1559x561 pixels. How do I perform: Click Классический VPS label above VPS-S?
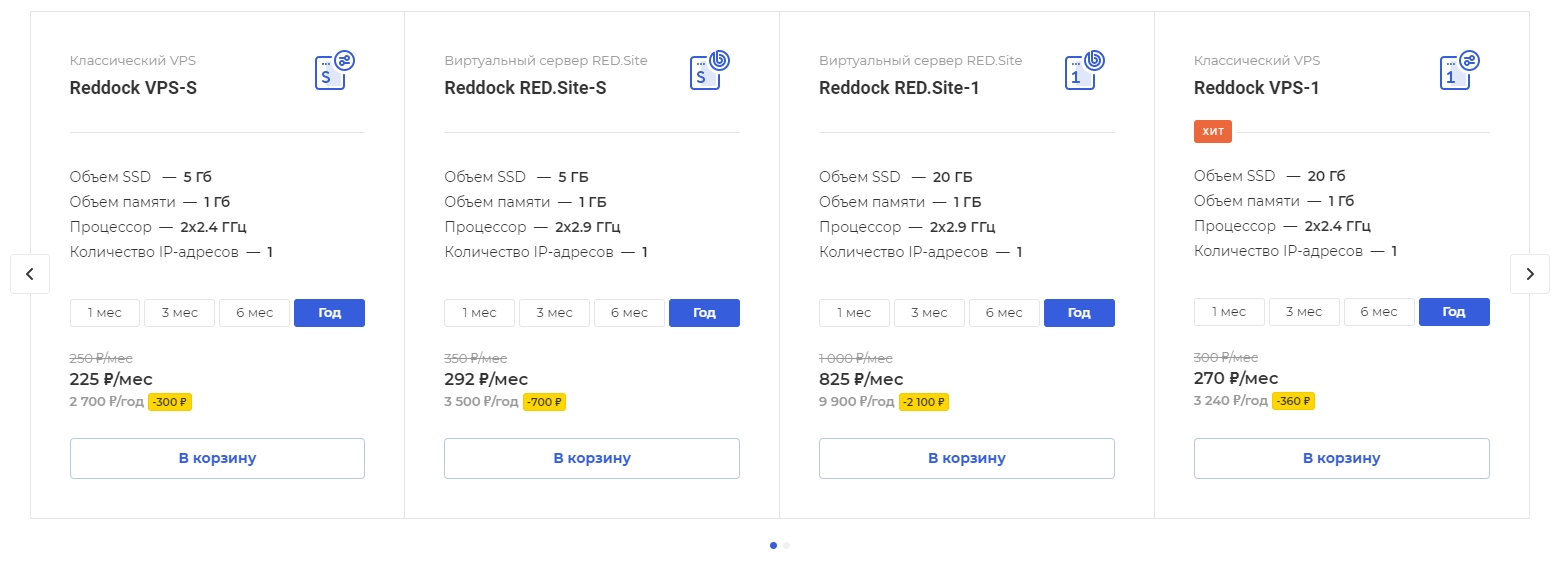pos(133,61)
